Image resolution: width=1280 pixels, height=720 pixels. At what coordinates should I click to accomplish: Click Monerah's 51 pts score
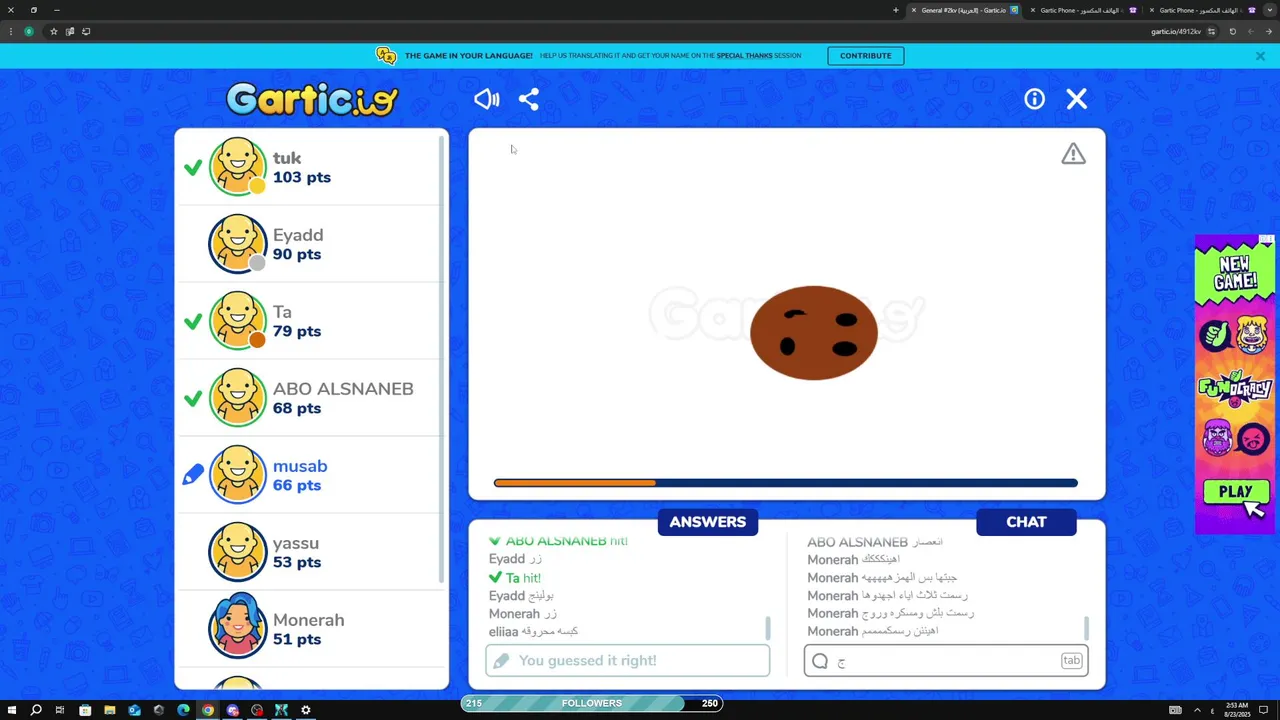[x=297, y=639]
